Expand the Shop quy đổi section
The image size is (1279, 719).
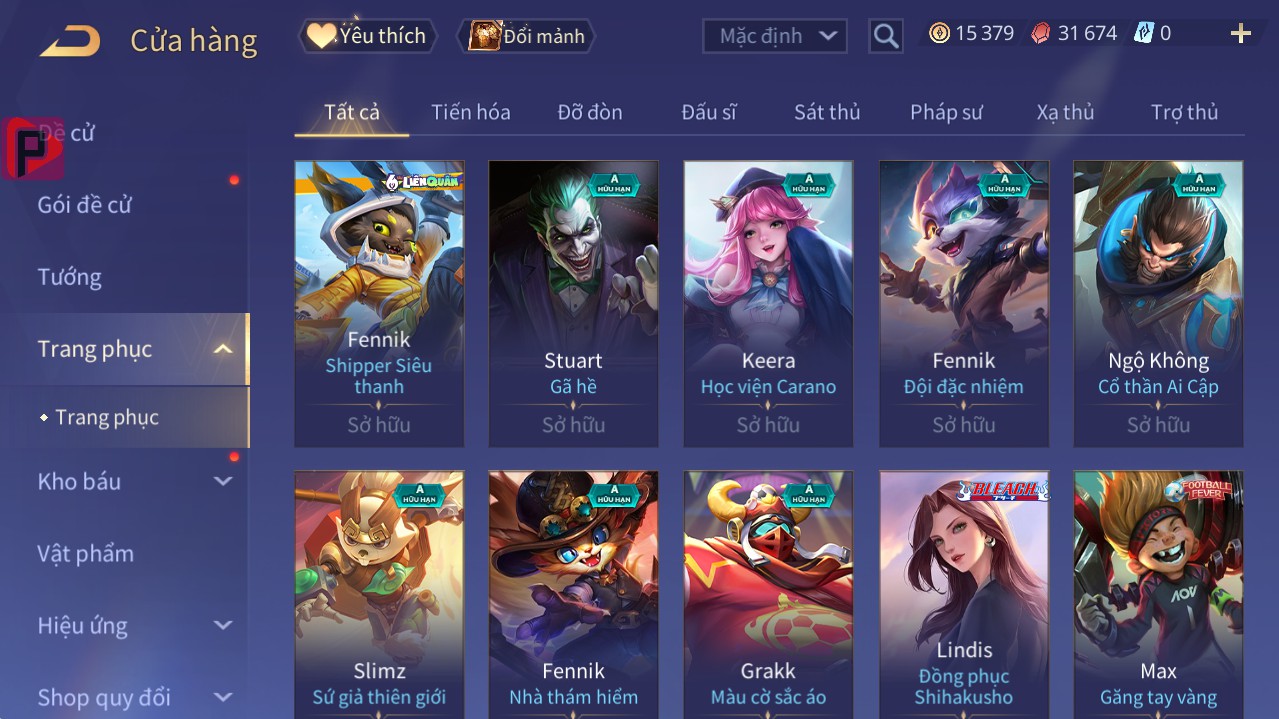tap(223, 697)
